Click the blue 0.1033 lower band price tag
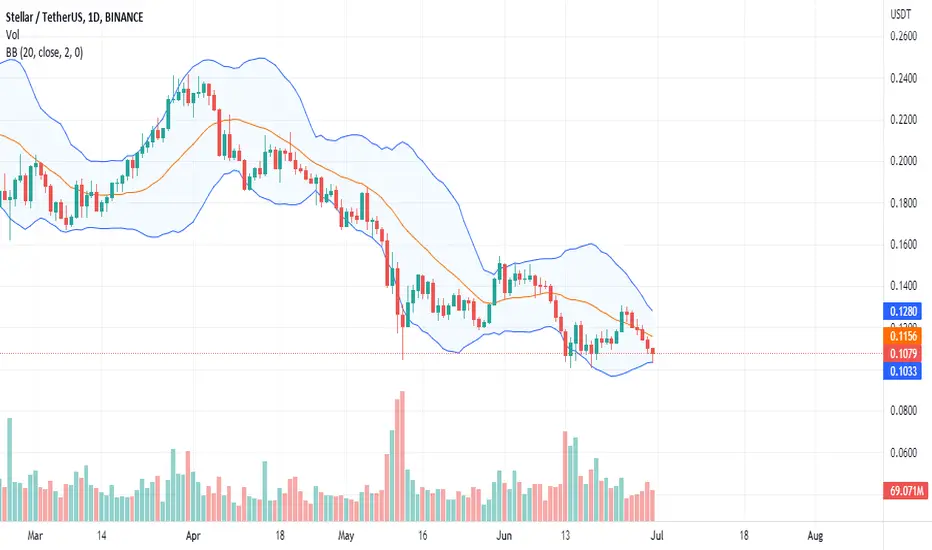932x550 pixels. pyautogui.click(x=902, y=372)
